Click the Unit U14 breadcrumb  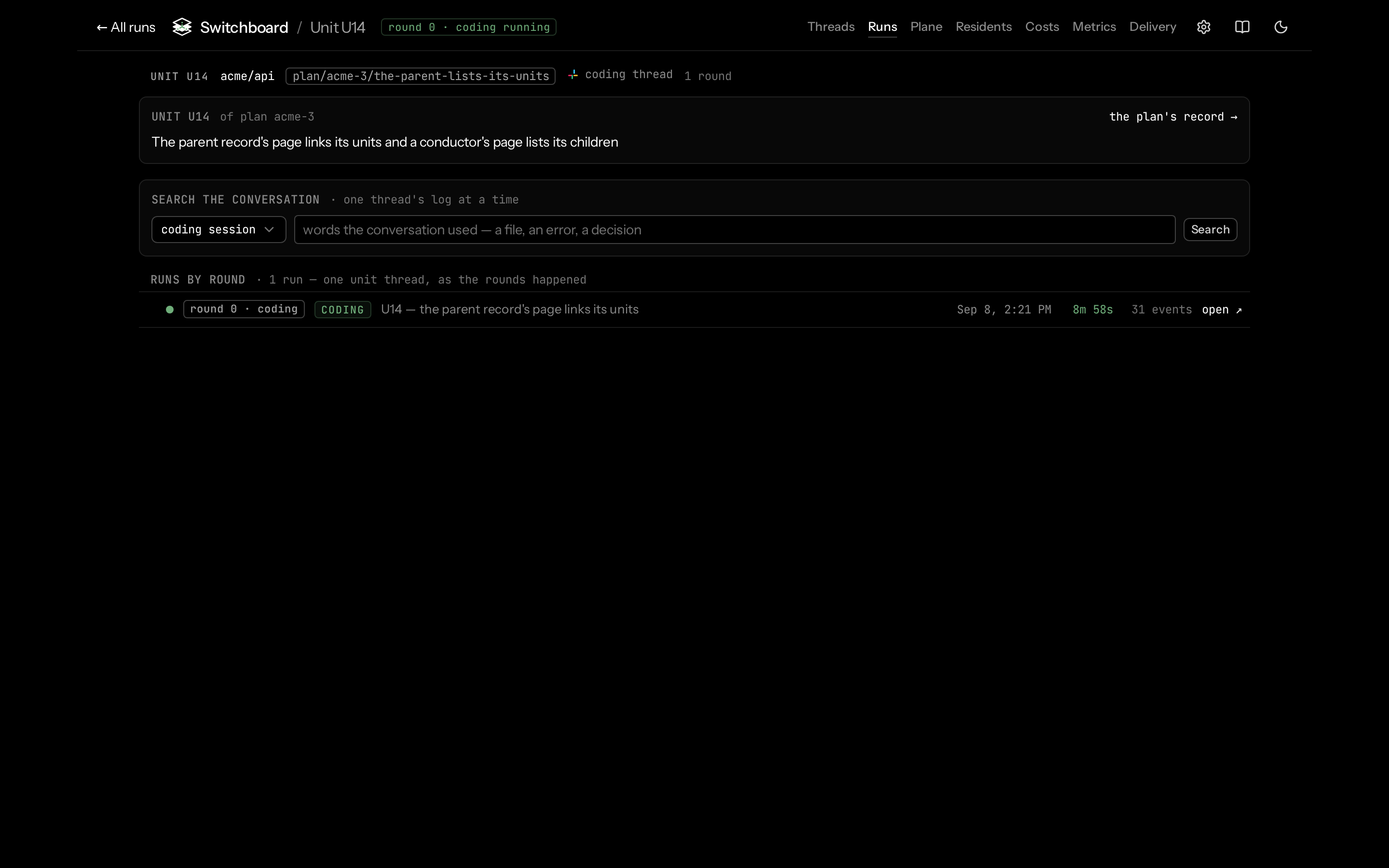[x=338, y=27]
